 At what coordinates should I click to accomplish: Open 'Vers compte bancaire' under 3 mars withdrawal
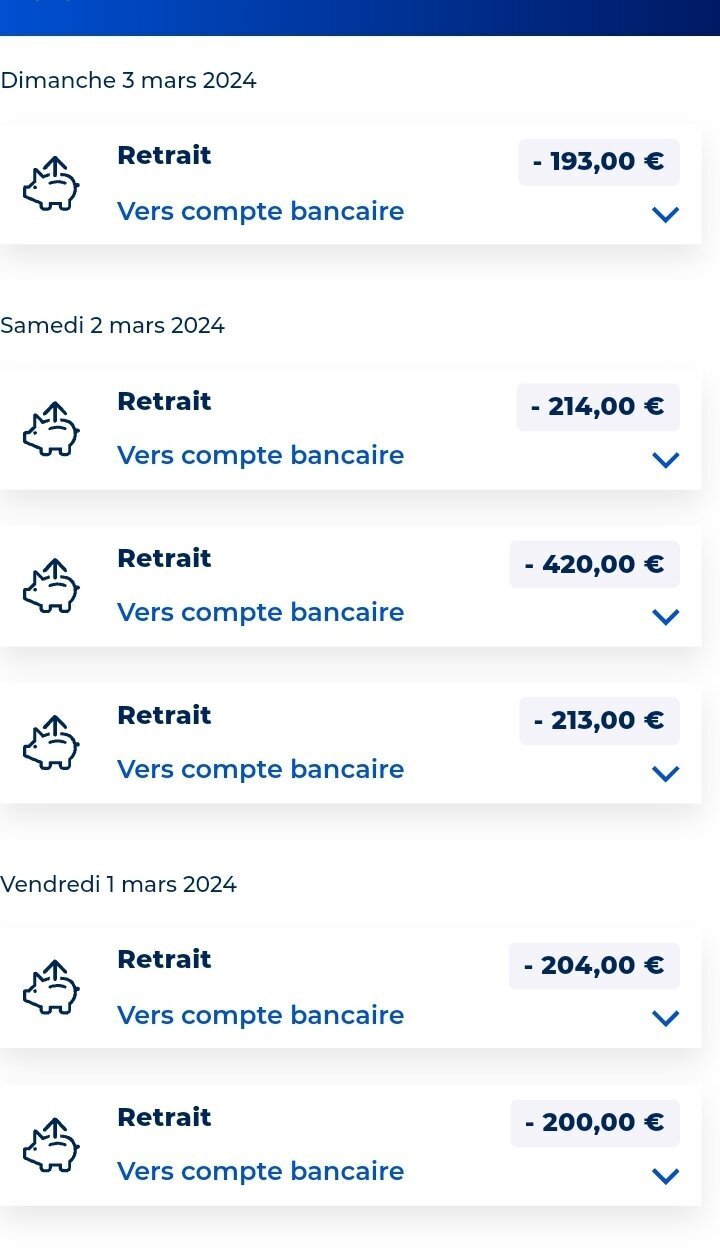(x=260, y=212)
